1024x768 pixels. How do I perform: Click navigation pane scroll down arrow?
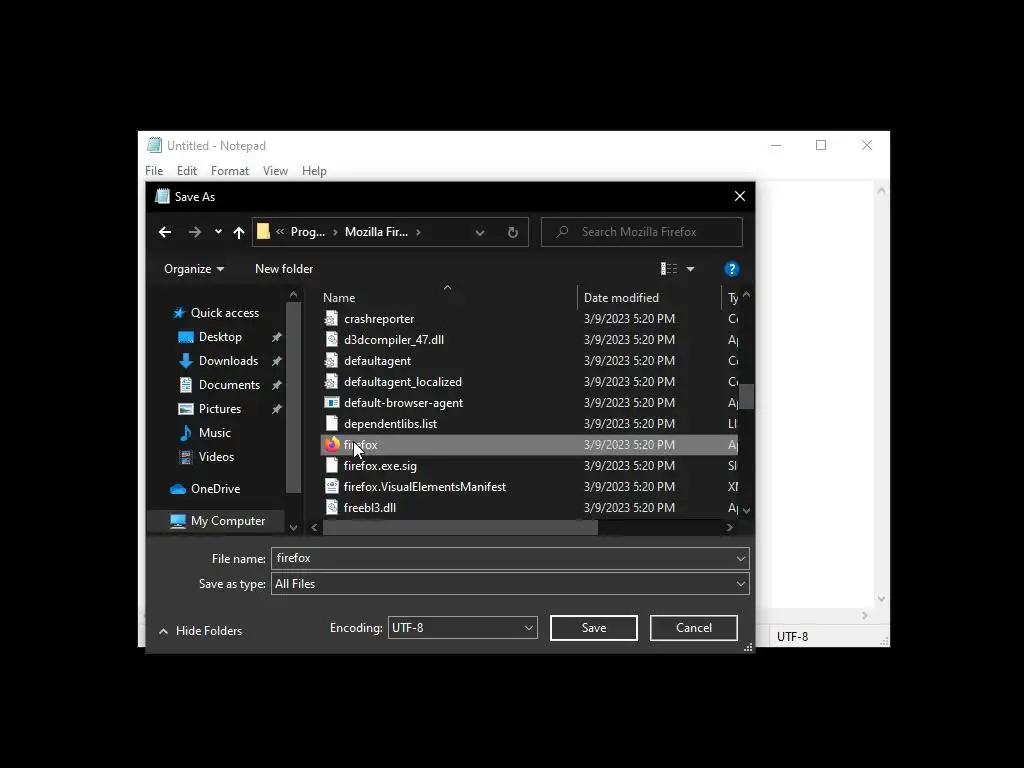(x=293, y=528)
